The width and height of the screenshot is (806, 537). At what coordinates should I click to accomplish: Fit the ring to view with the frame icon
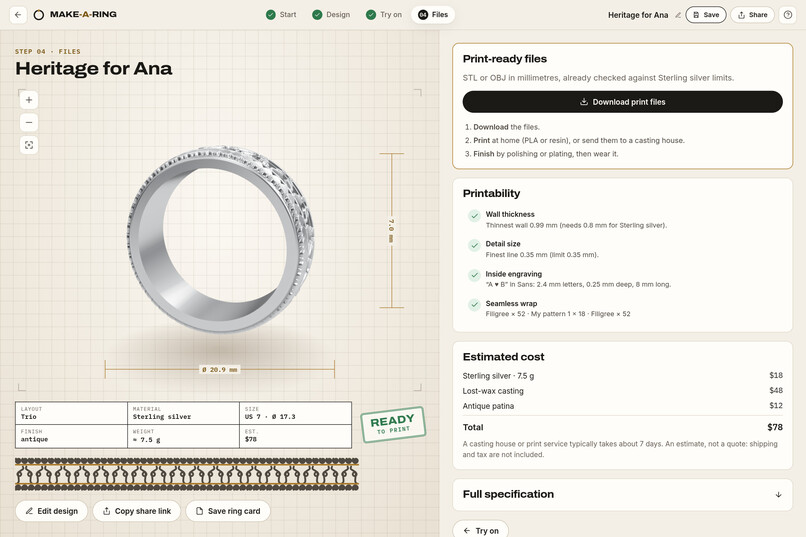click(29, 145)
